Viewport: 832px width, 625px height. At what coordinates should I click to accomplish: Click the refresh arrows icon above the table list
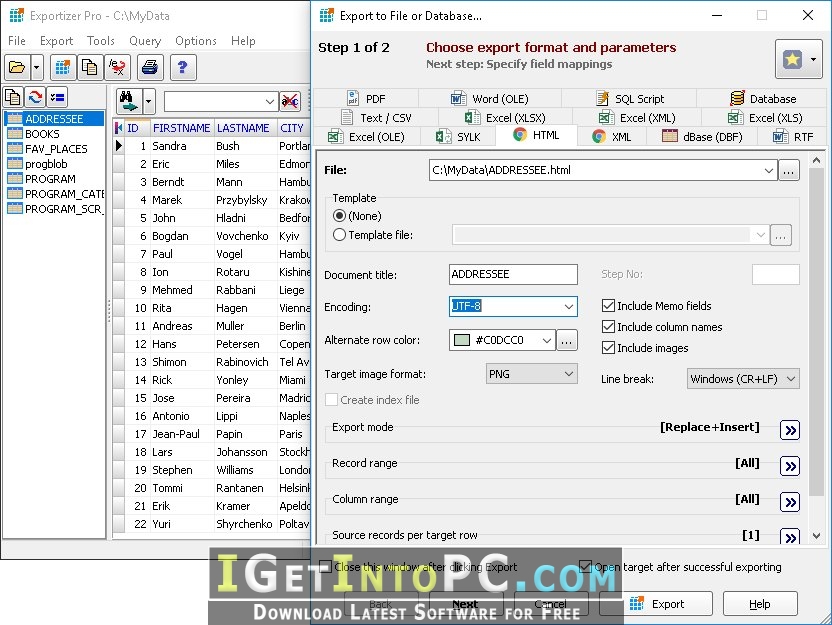[35, 97]
